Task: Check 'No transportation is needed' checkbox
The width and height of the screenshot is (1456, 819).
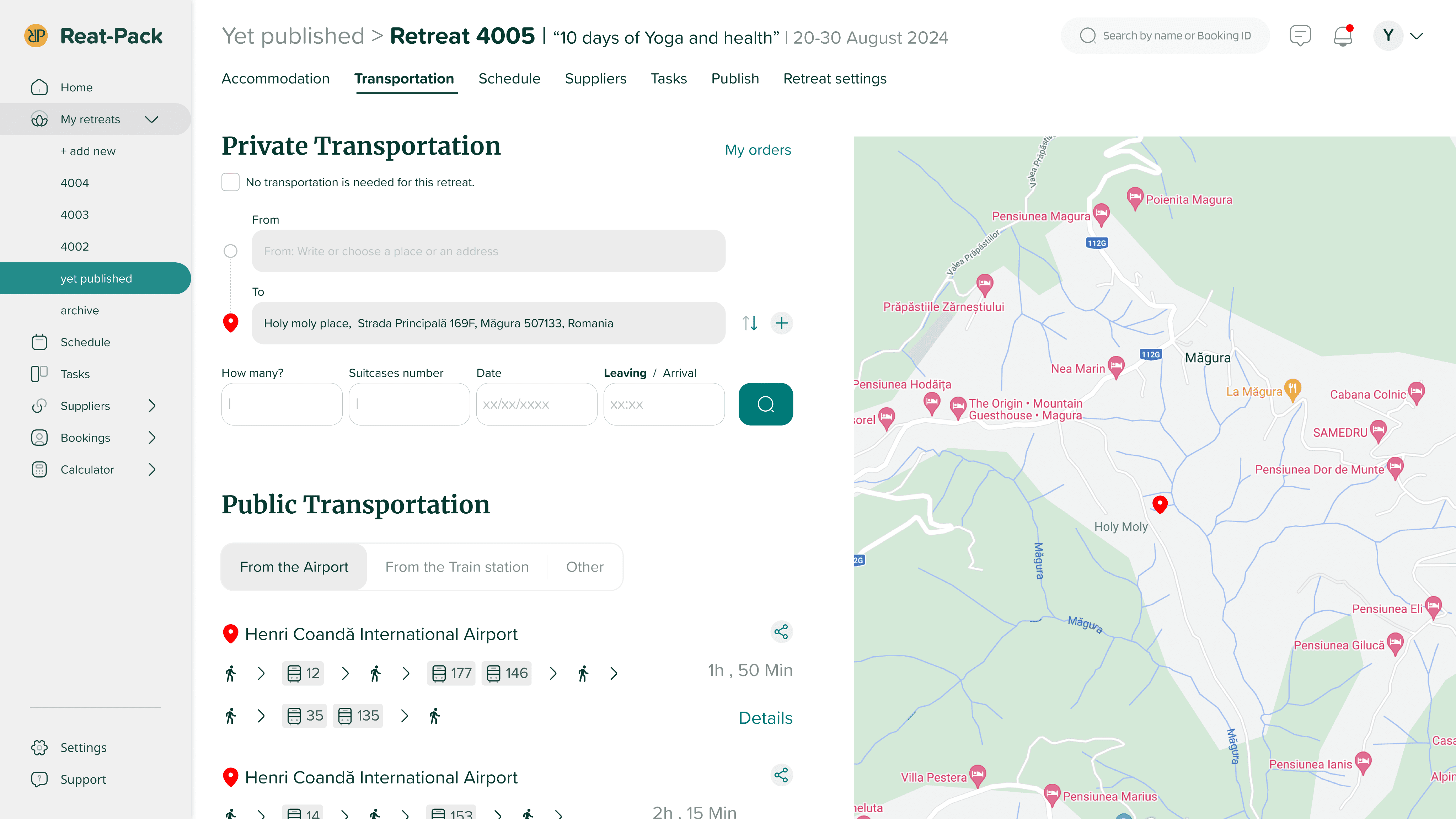Action: coord(231,182)
